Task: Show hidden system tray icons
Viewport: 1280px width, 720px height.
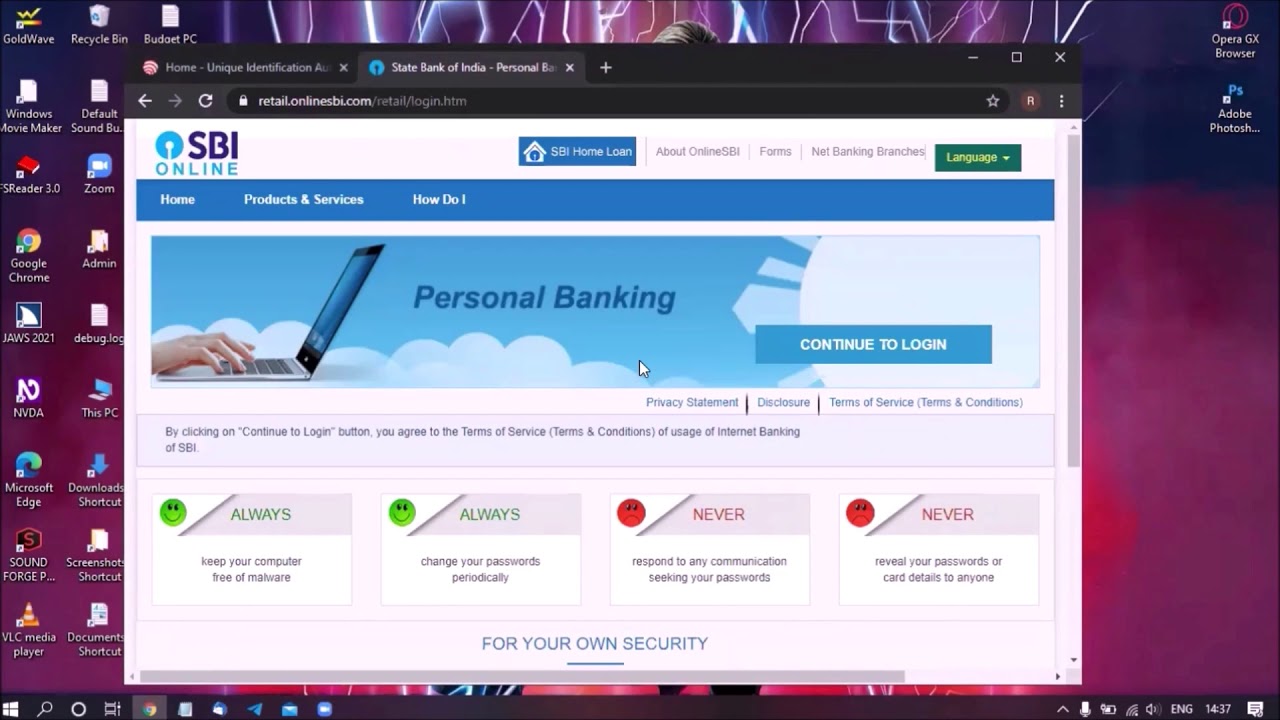Action: point(1062,709)
